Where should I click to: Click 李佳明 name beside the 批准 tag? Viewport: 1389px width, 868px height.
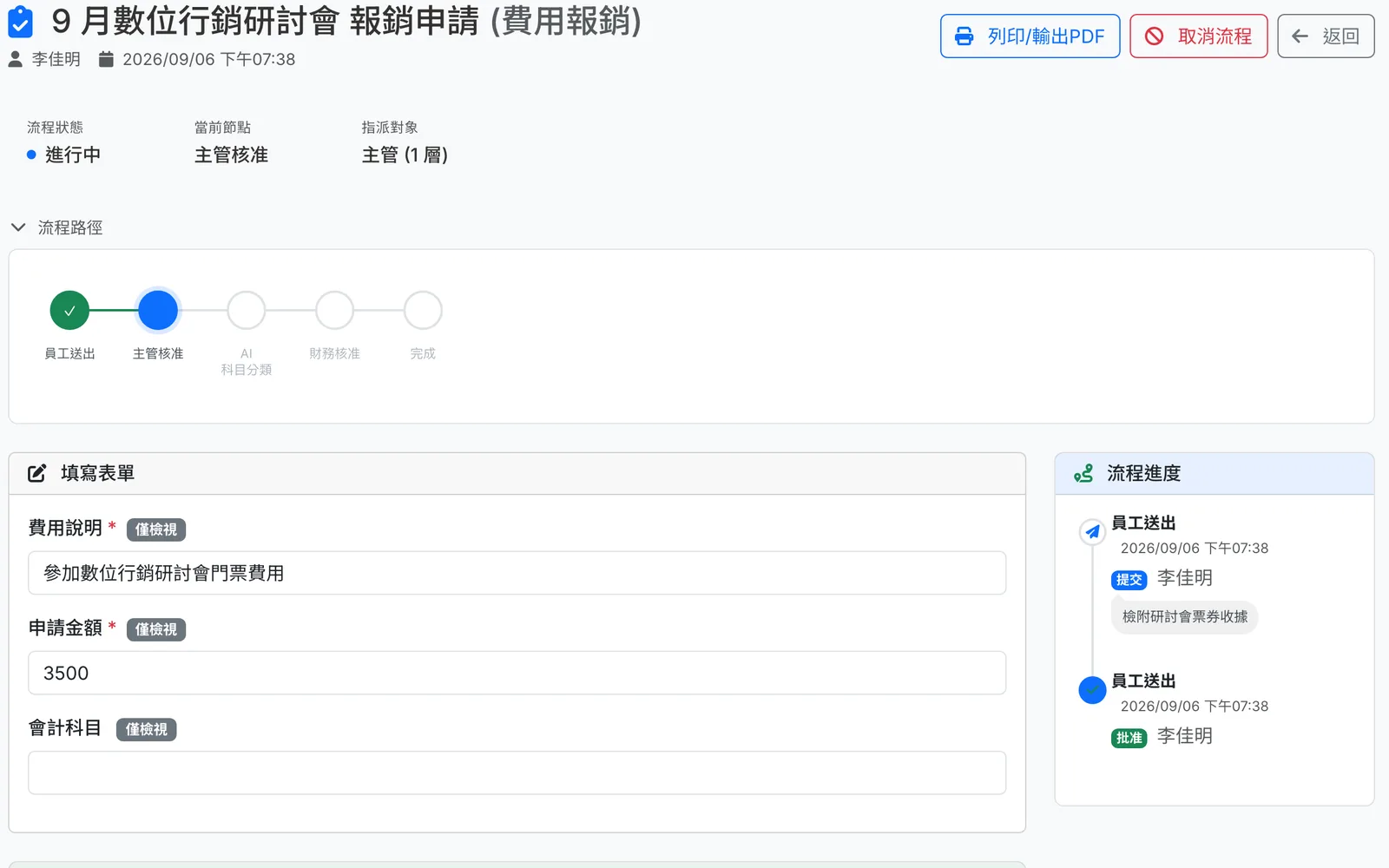pos(1184,736)
